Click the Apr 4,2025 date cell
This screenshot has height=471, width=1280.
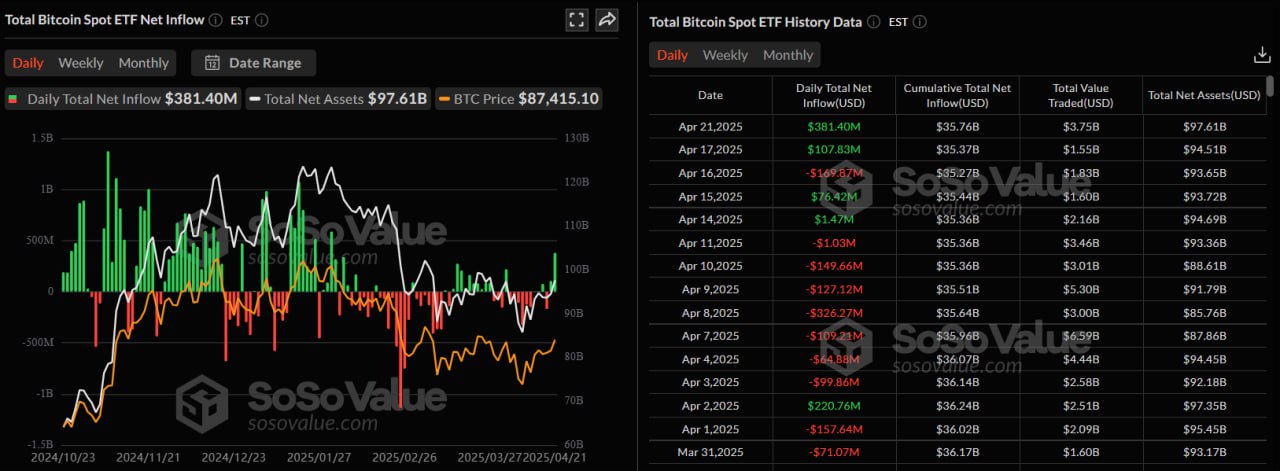click(x=710, y=359)
